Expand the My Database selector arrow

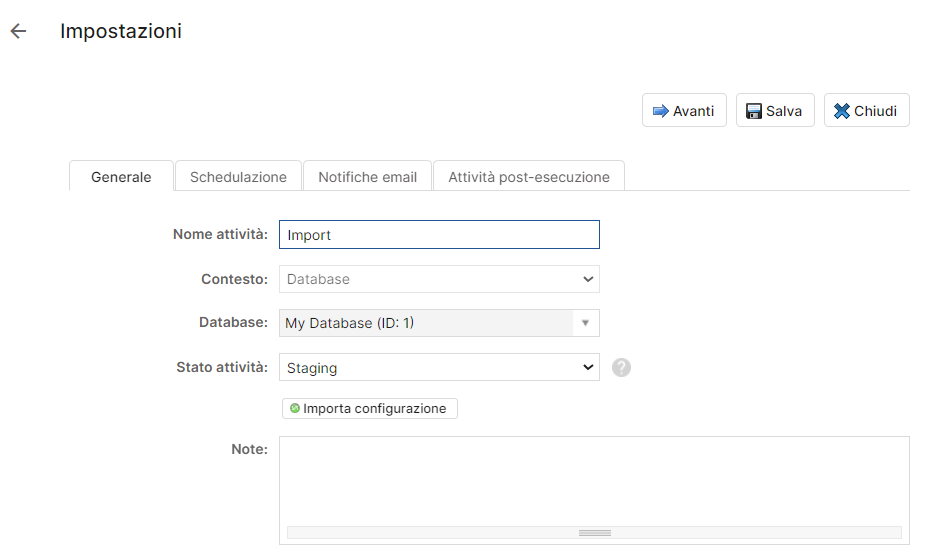point(586,323)
